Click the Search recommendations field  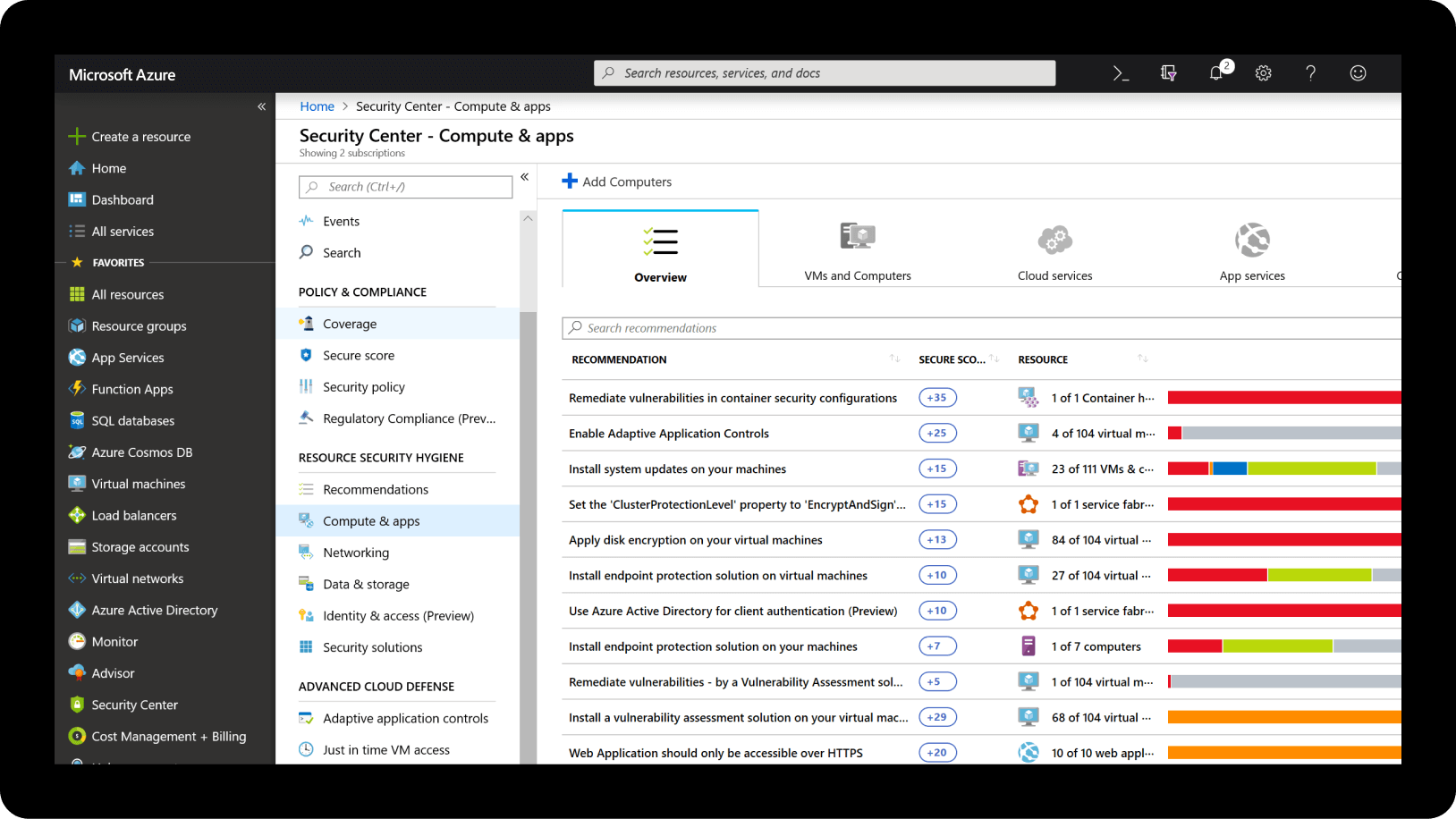coord(805,327)
